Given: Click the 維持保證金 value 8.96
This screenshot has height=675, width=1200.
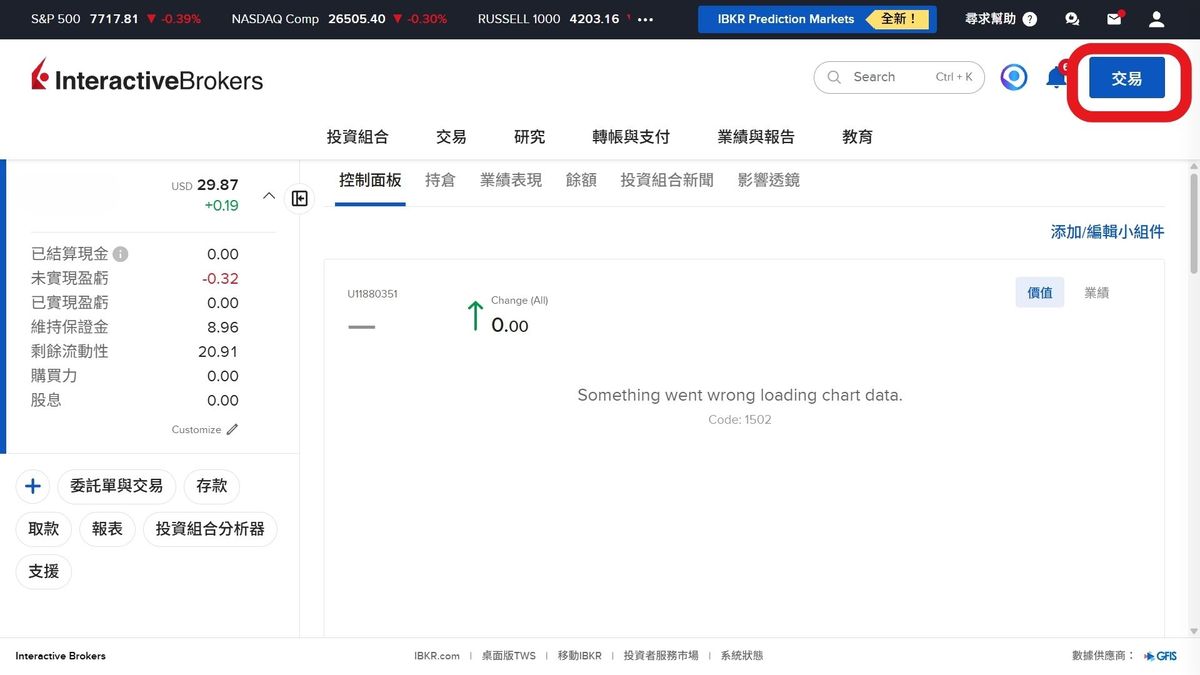Looking at the screenshot, I should pyautogui.click(x=223, y=327).
